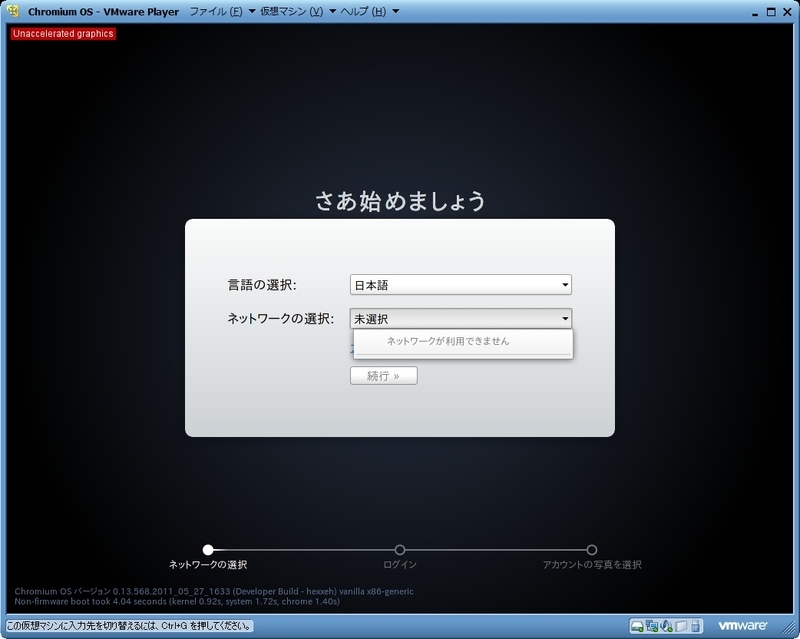Viewport: 800px width, 639px height.
Task: Click the Non-firmware boot took 4.04 seconds text
Action: [x=177, y=601]
